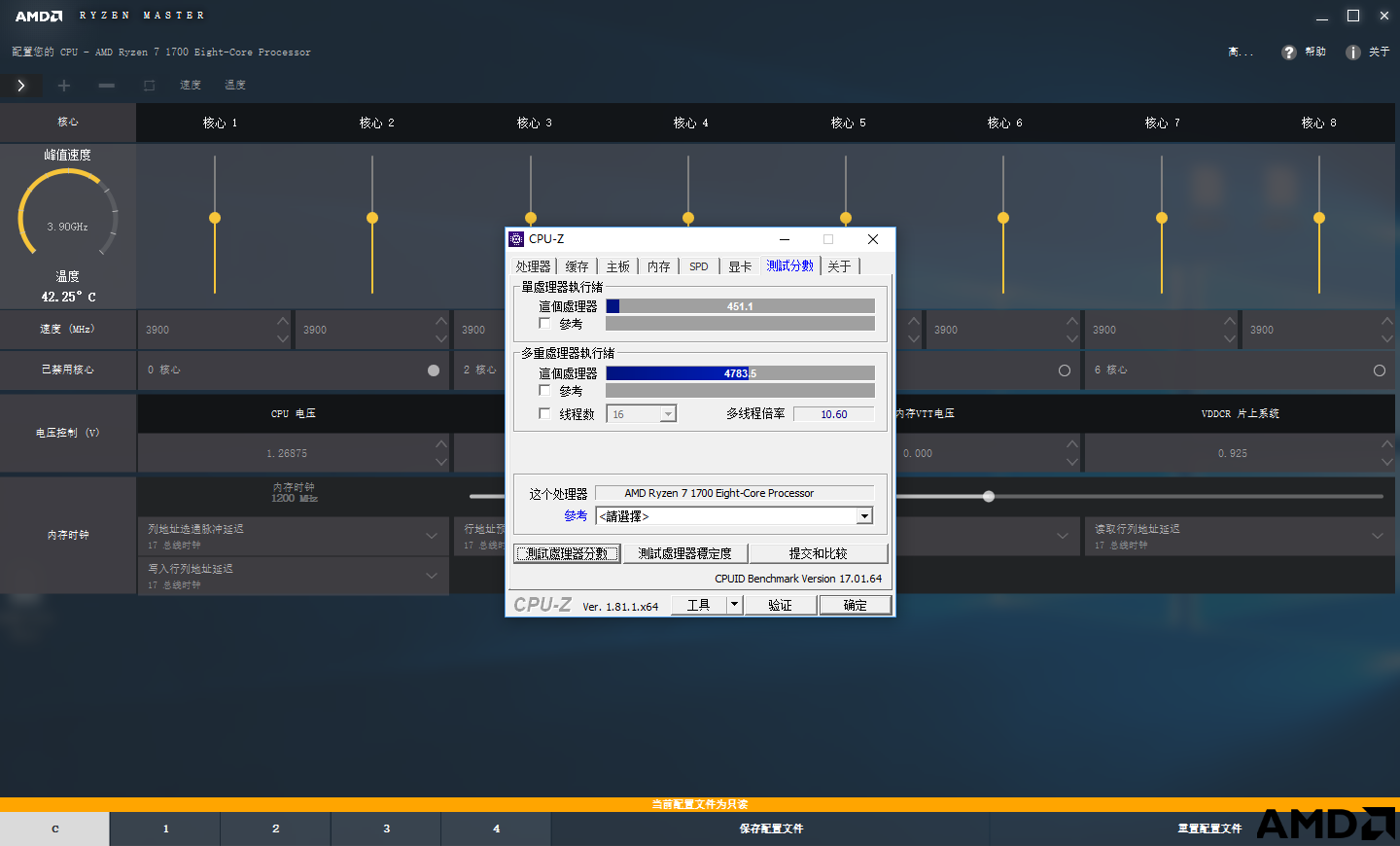This screenshot has height=846, width=1400.
Task: Open the 线程数 16 dropdown
Action: coord(668,414)
